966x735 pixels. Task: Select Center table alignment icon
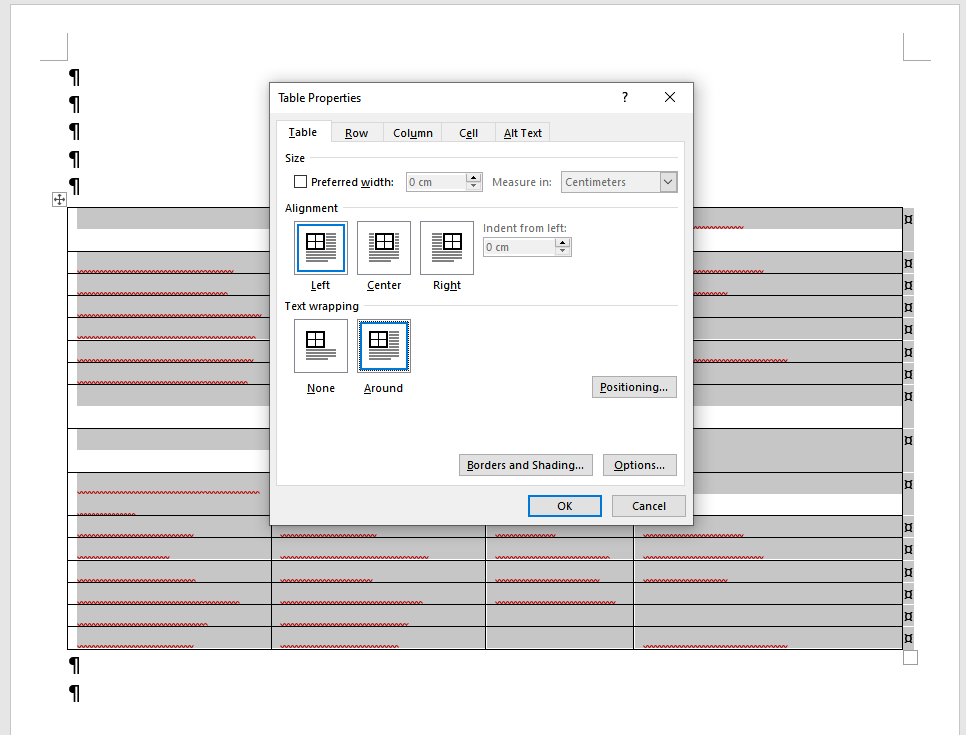coord(384,248)
